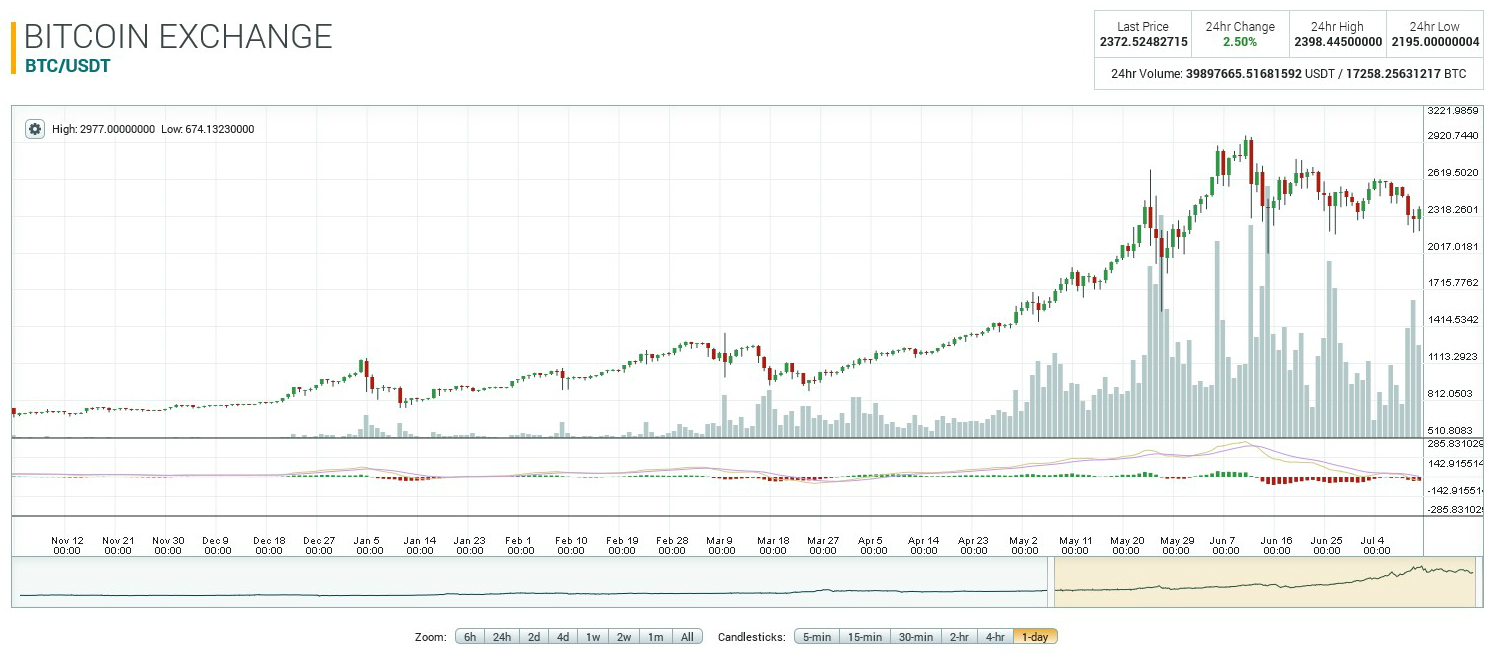The image size is (1494, 663).
Task: Click the 1113.2923 price axis label
Action: [1453, 356]
